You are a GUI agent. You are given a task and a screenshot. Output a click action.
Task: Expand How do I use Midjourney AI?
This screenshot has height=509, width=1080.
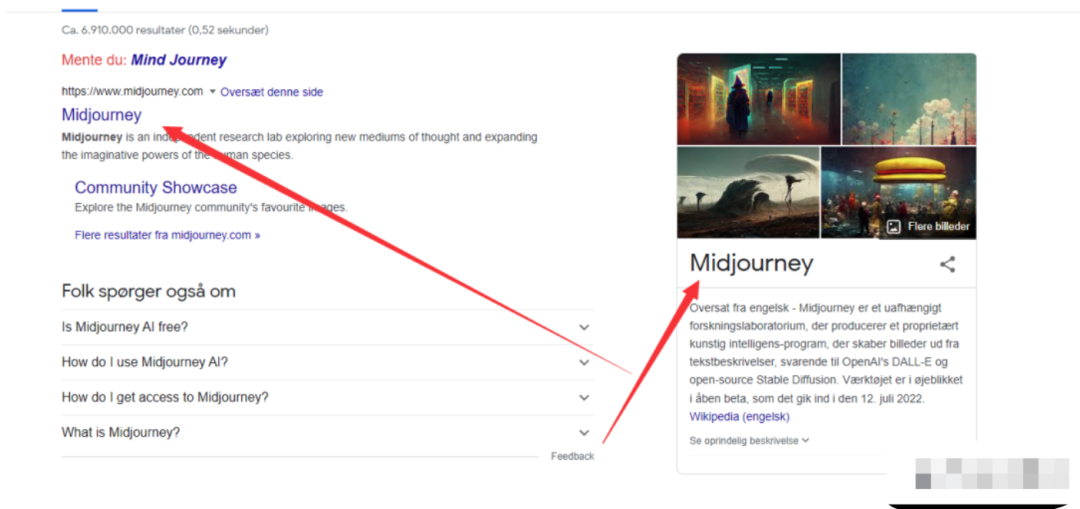coord(327,362)
